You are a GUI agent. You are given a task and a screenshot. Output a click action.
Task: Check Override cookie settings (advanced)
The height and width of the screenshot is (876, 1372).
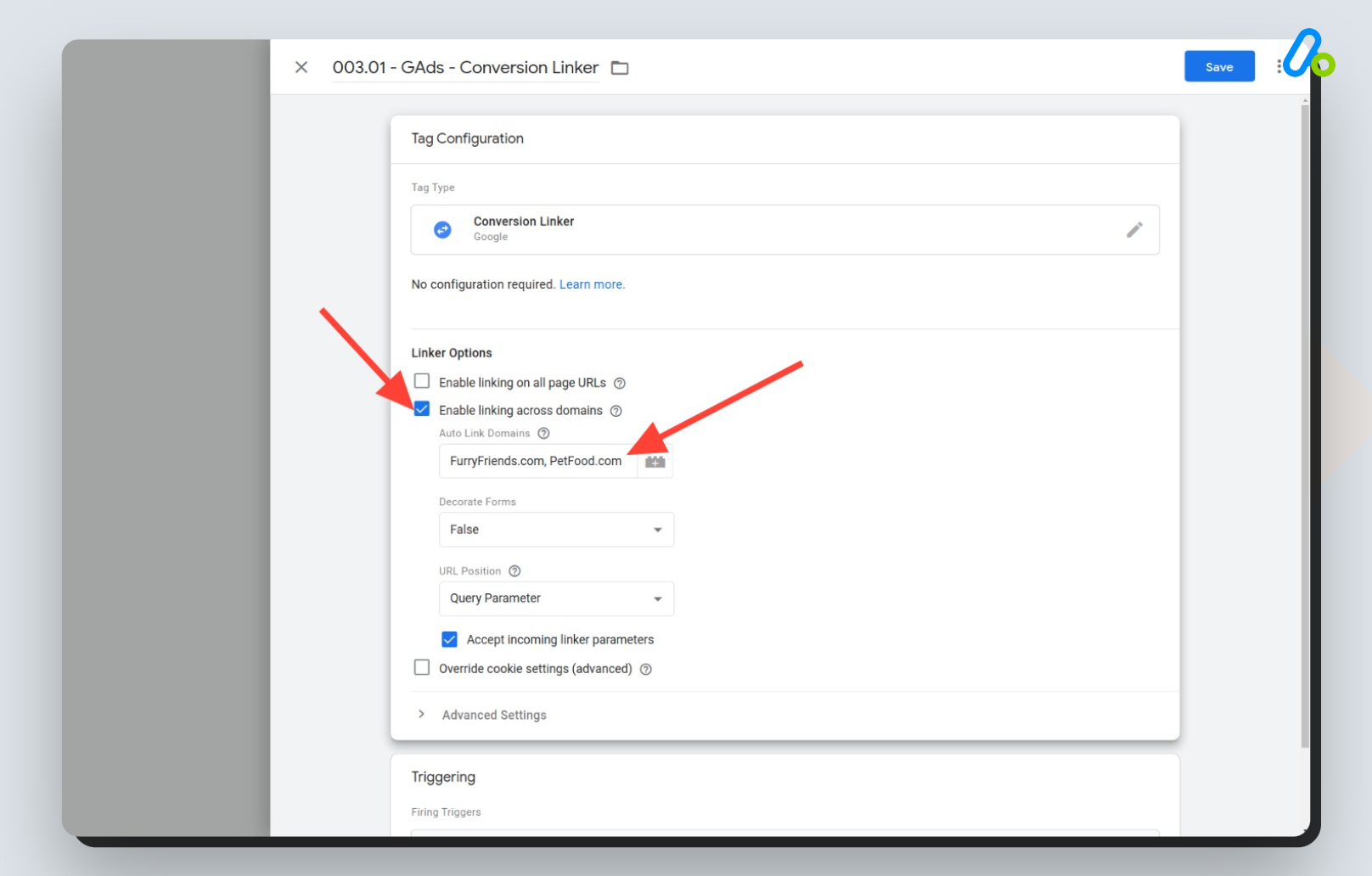click(x=422, y=667)
